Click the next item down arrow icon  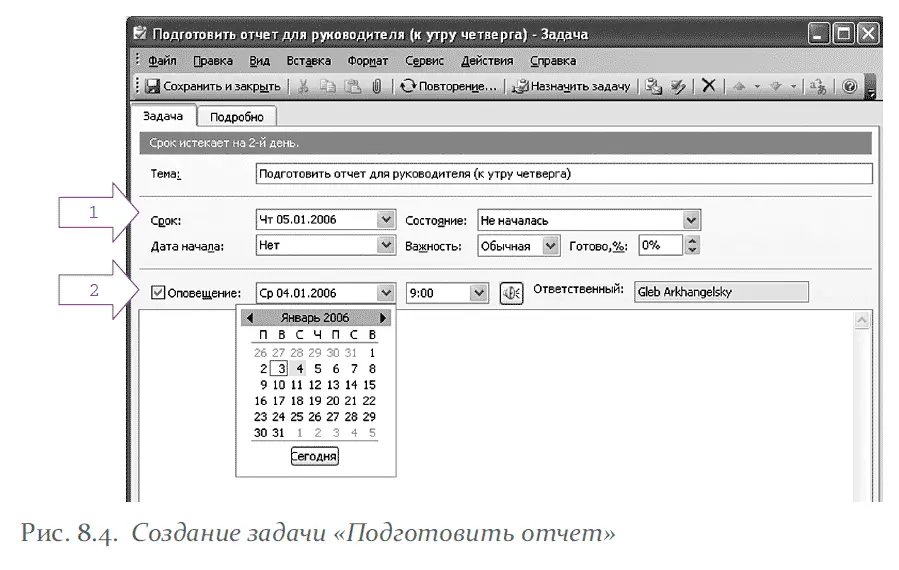(x=776, y=86)
